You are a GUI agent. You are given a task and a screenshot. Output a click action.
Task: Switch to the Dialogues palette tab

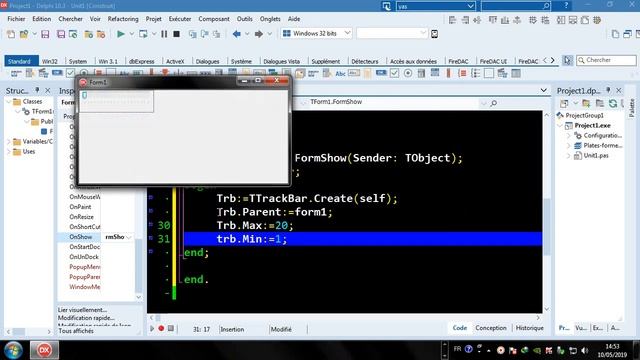207,61
